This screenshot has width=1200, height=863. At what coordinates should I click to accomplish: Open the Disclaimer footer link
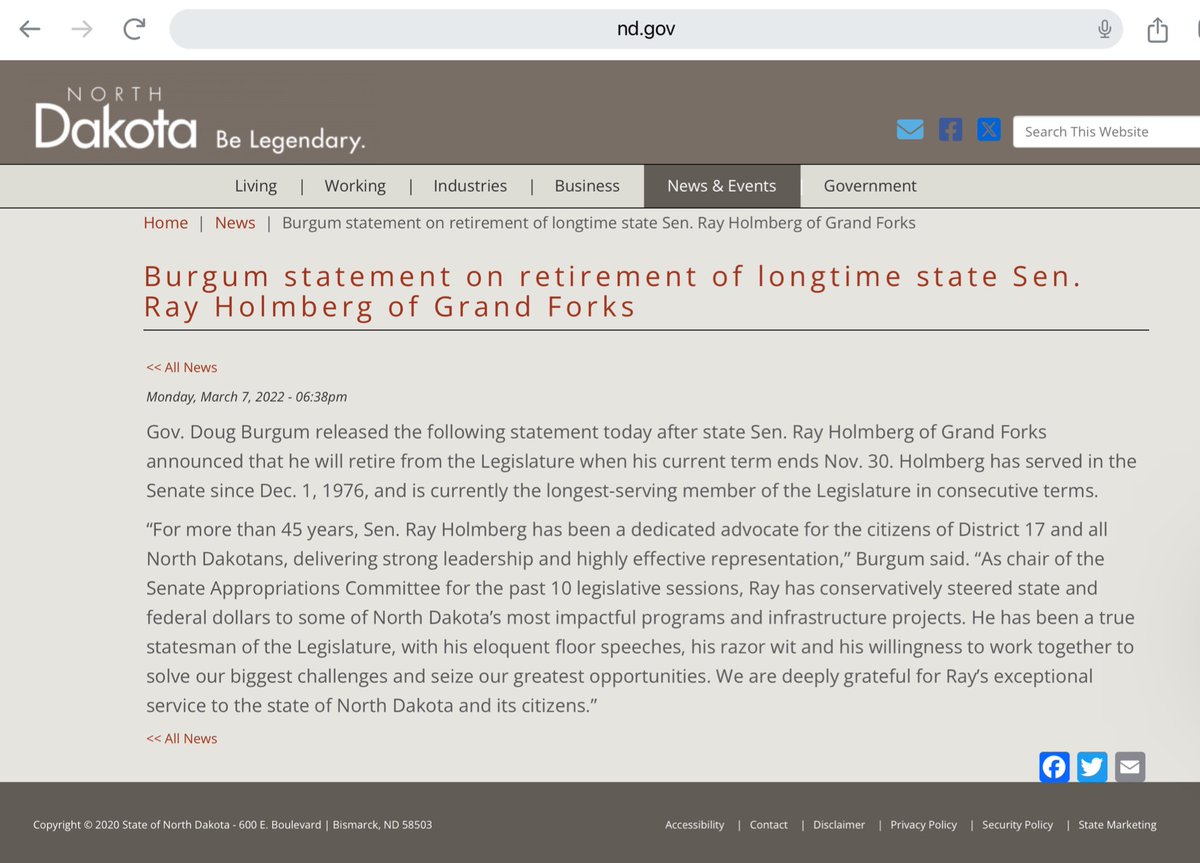(839, 825)
